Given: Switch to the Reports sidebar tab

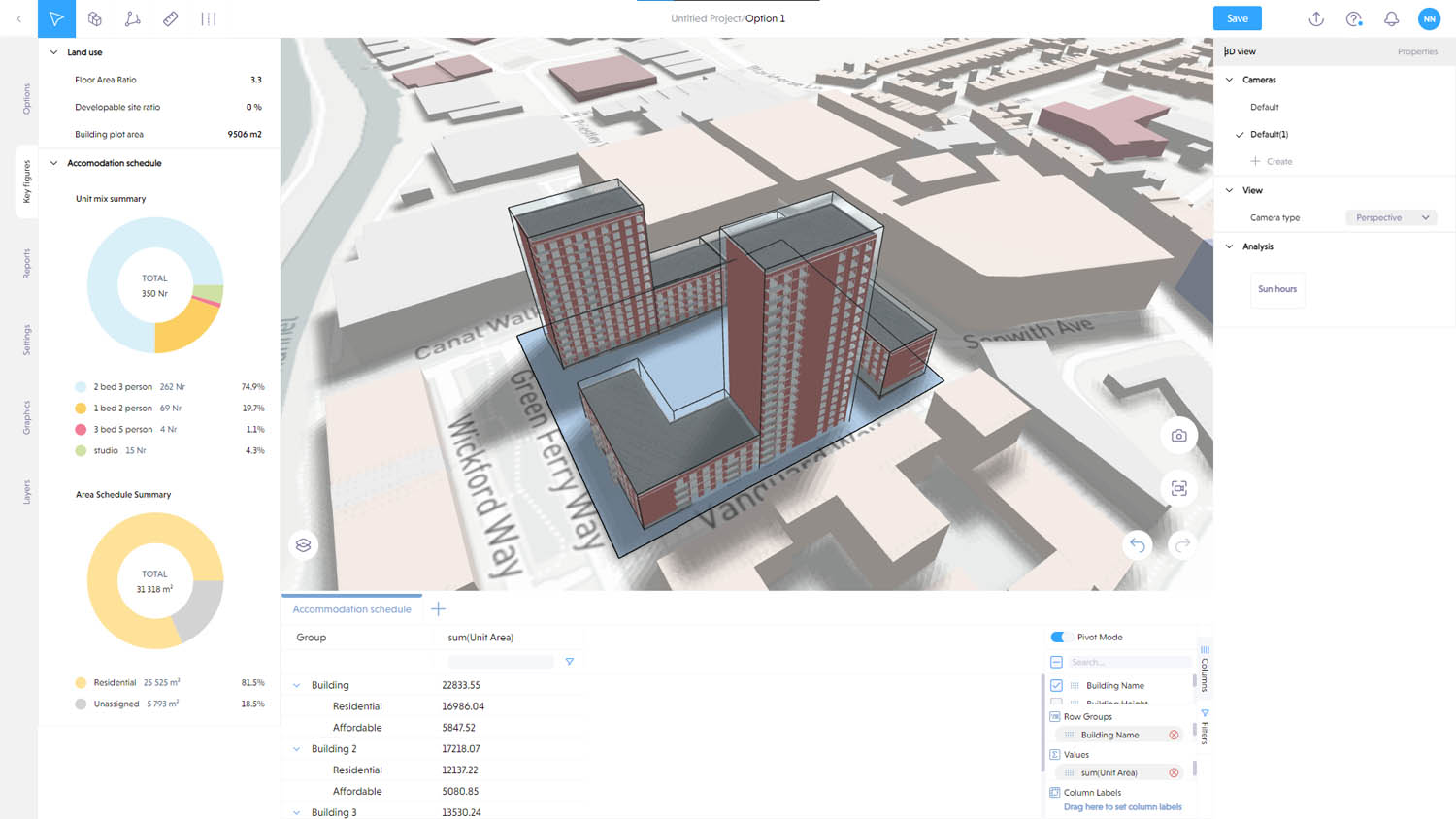Looking at the screenshot, I should point(26,264).
